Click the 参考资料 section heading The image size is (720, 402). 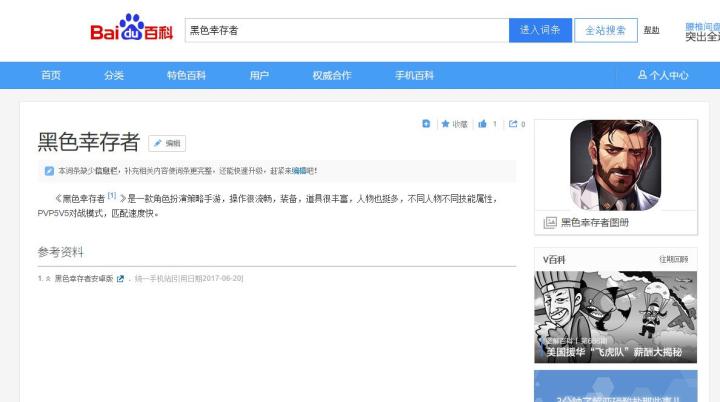coord(61,252)
